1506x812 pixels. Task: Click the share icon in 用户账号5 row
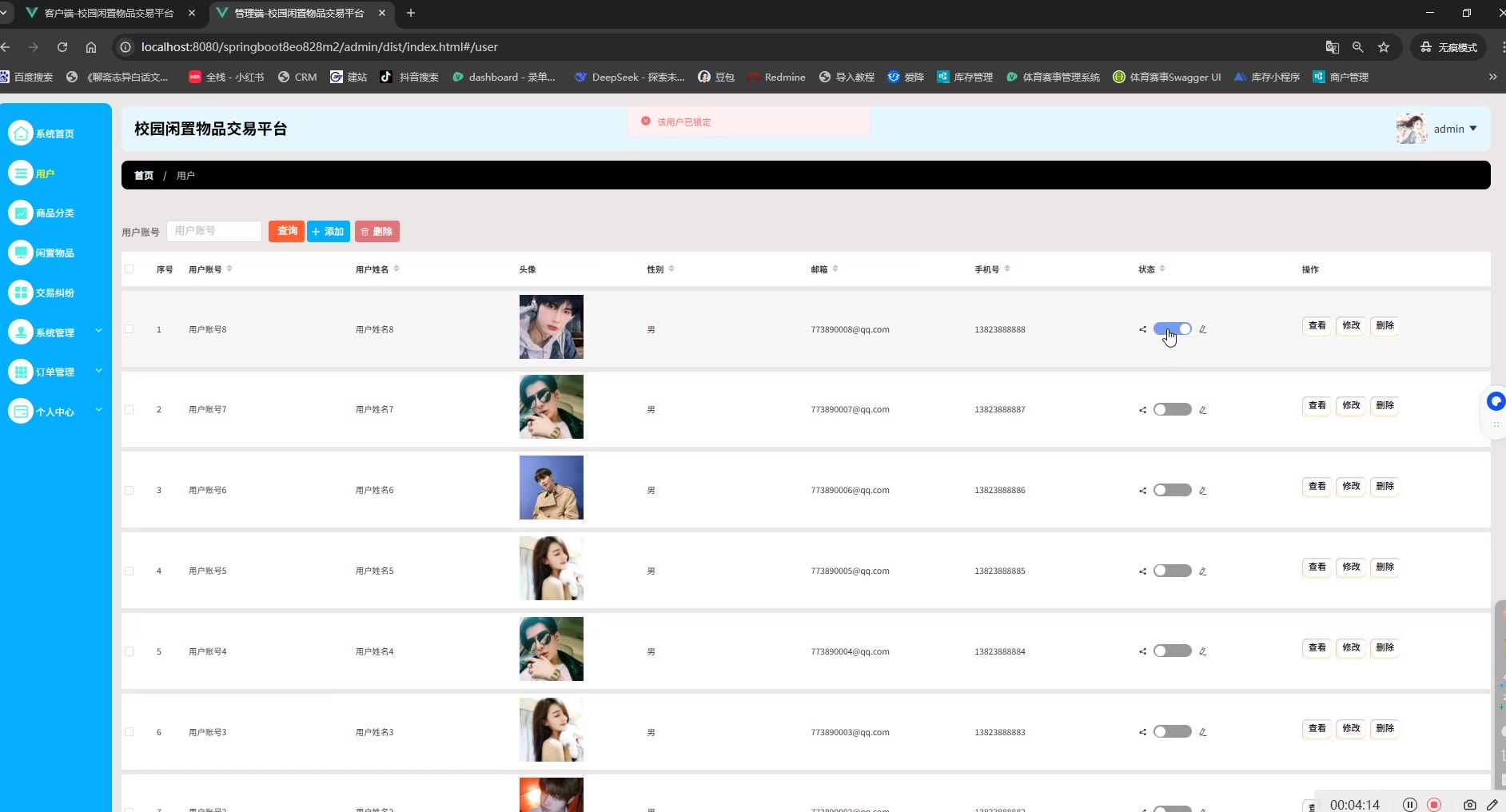1142,571
